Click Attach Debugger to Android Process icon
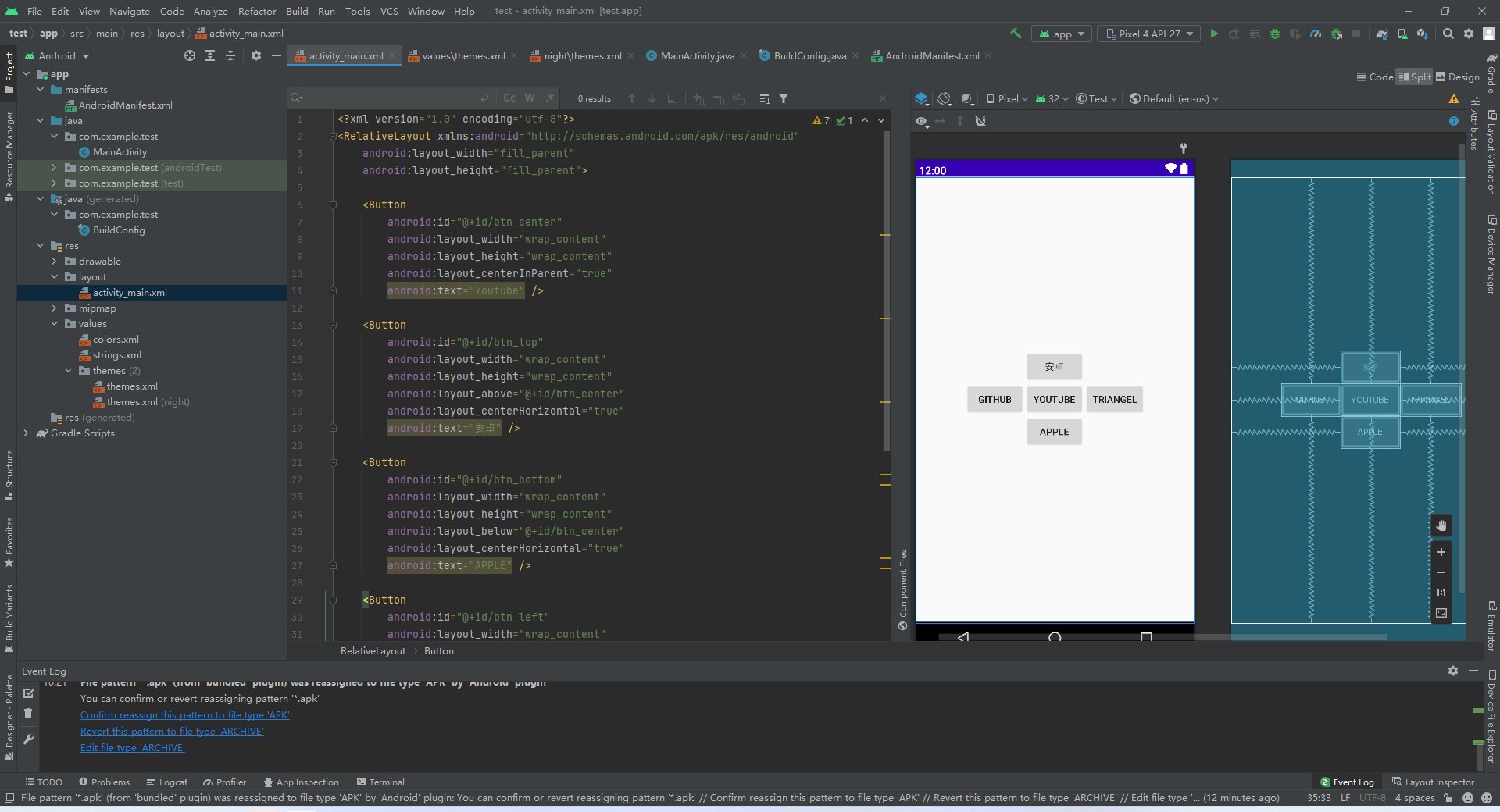Viewport: 1500px width, 812px height. point(1337,34)
